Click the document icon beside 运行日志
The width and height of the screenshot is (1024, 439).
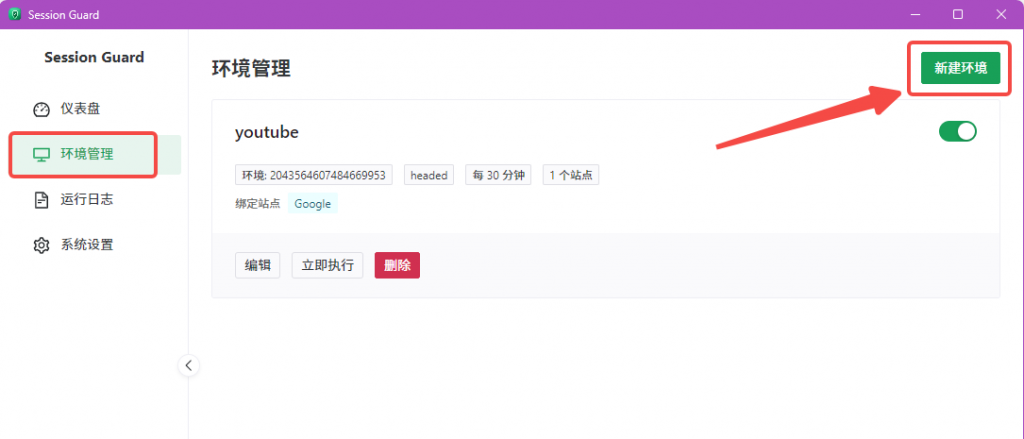pyautogui.click(x=41, y=199)
